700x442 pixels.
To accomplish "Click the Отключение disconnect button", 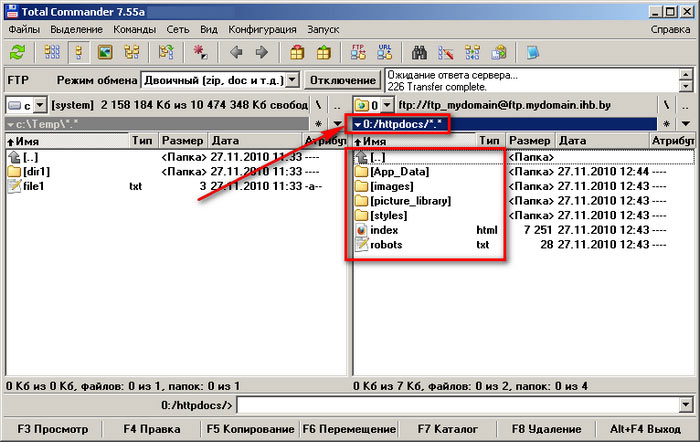I will tap(342, 80).
